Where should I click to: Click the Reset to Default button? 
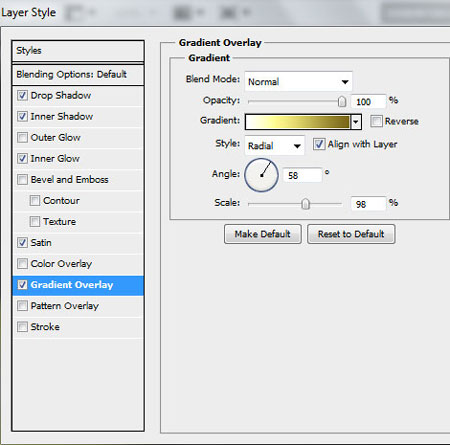coord(351,234)
